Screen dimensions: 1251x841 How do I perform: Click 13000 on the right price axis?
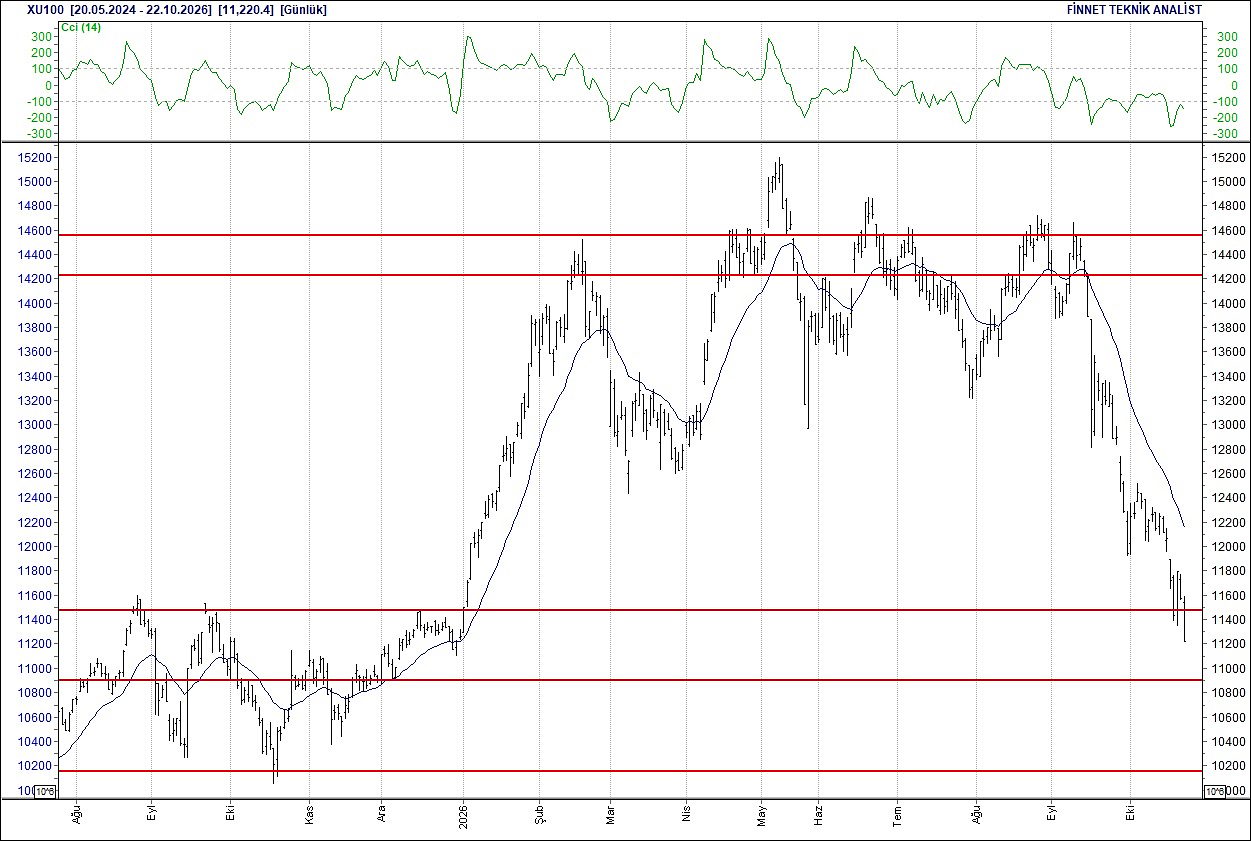point(1227,425)
